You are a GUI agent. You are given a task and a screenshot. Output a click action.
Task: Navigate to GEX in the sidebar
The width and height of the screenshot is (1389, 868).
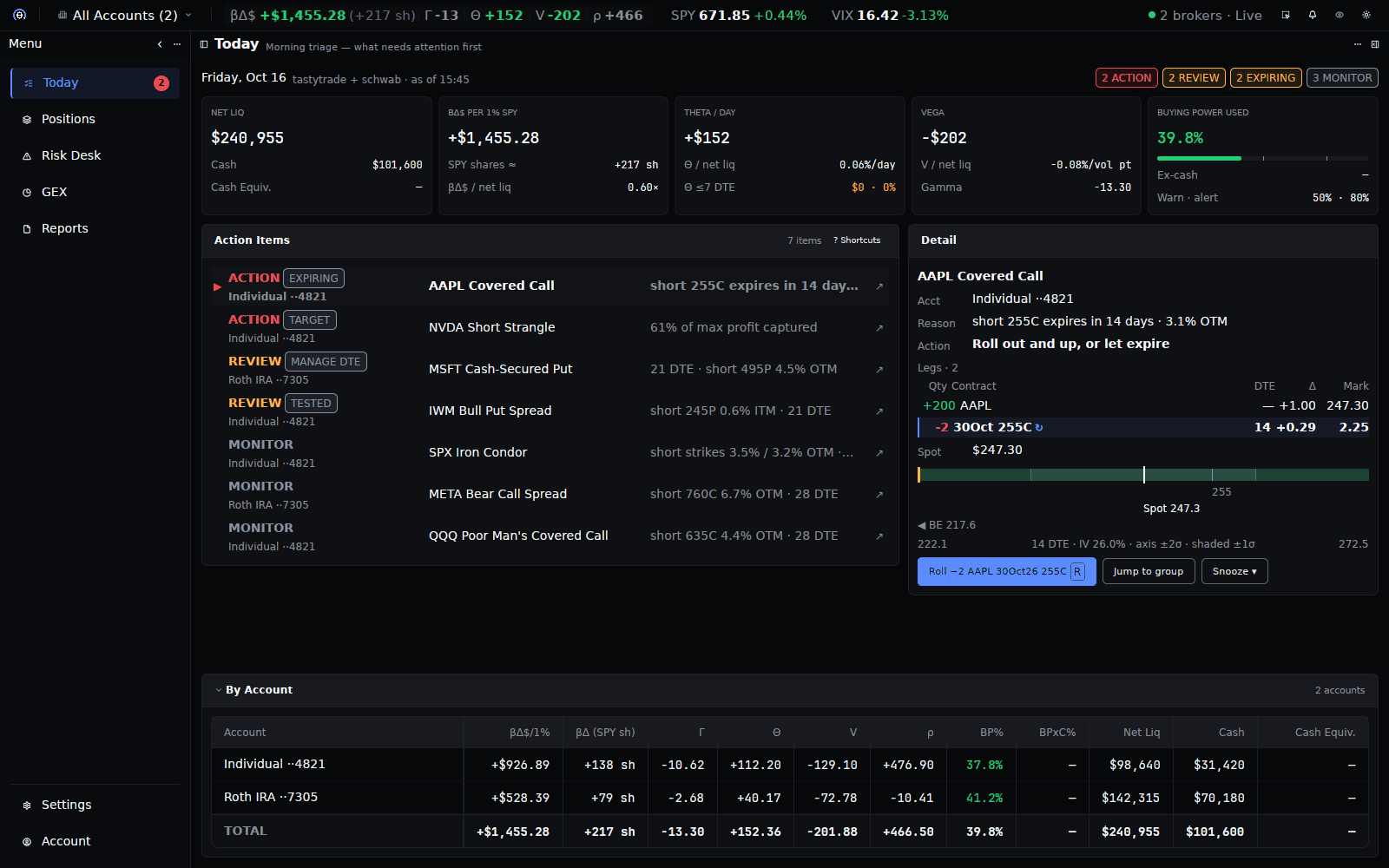(95, 193)
